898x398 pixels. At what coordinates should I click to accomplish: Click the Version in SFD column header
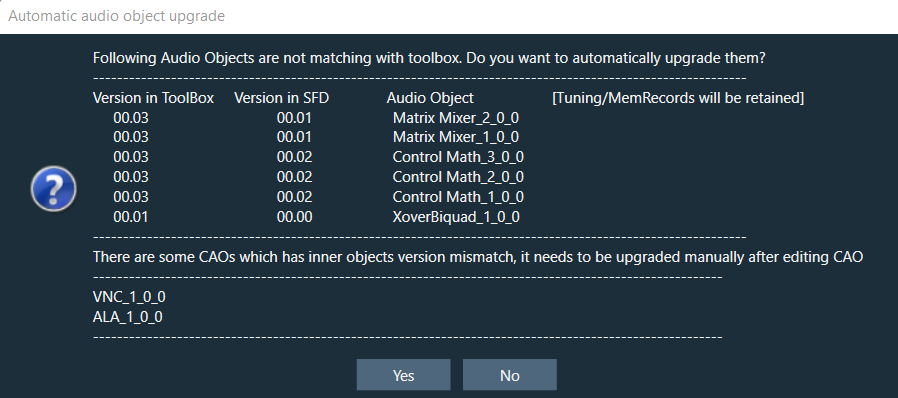pos(282,98)
